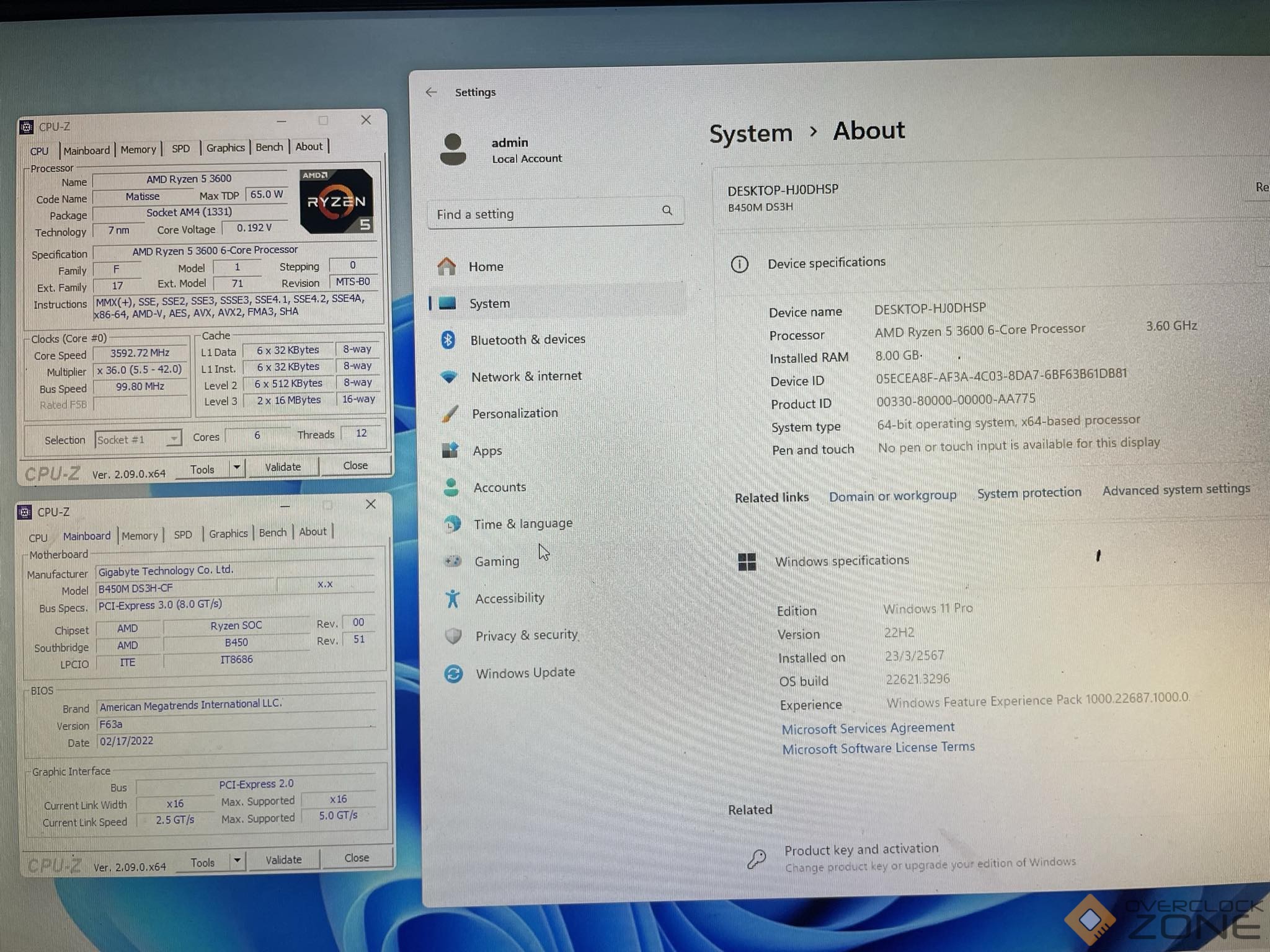This screenshot has height=952, width=1270.
Task: Expand the Socket #1 selection dropdown
Action: point(174,439)
